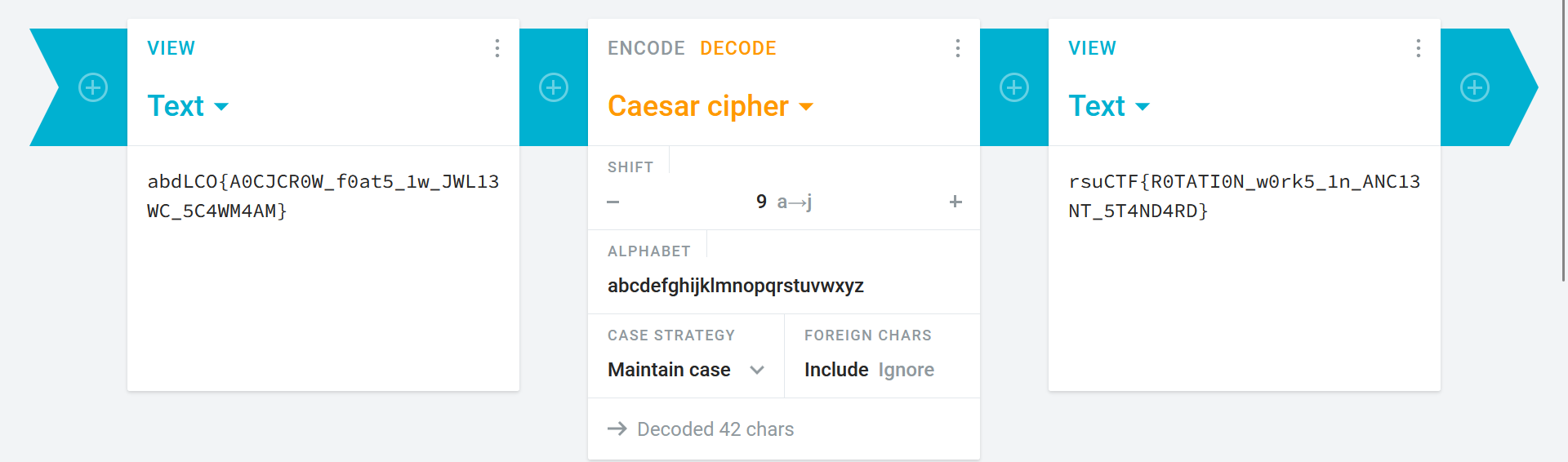Set foreign chars to Include
1568x462 pixels.
pyautogui.click(x=835, y=370)
